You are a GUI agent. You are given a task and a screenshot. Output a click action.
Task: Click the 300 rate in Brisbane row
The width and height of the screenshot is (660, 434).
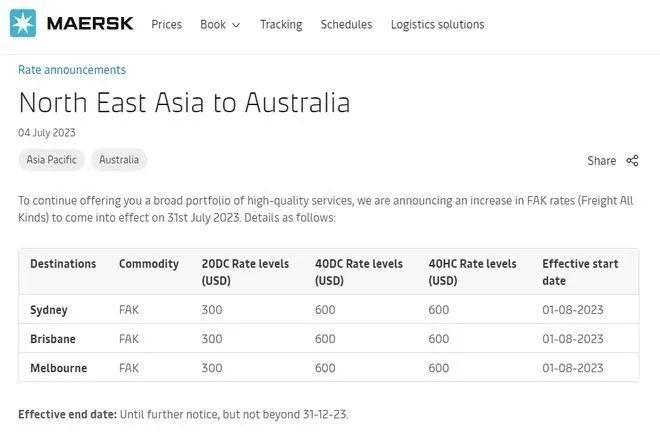click(212, 339)
